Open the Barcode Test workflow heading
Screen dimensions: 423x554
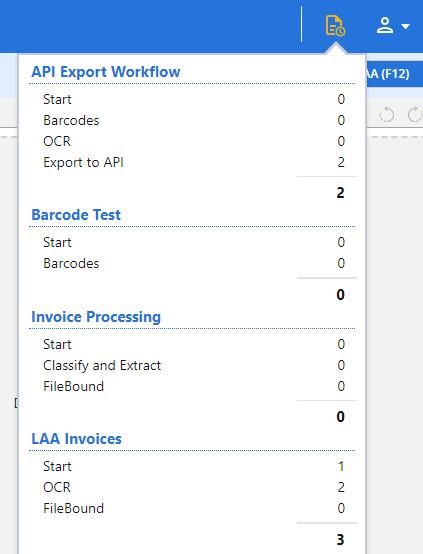pyautogui.click(x=76, y=215)
